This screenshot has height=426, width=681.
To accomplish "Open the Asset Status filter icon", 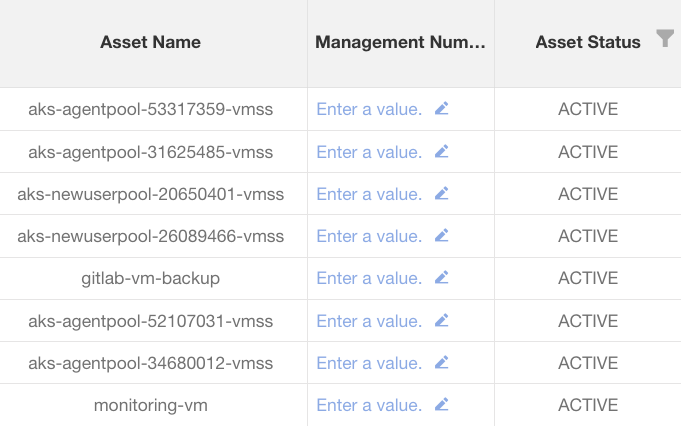I will tap(665, 39).
